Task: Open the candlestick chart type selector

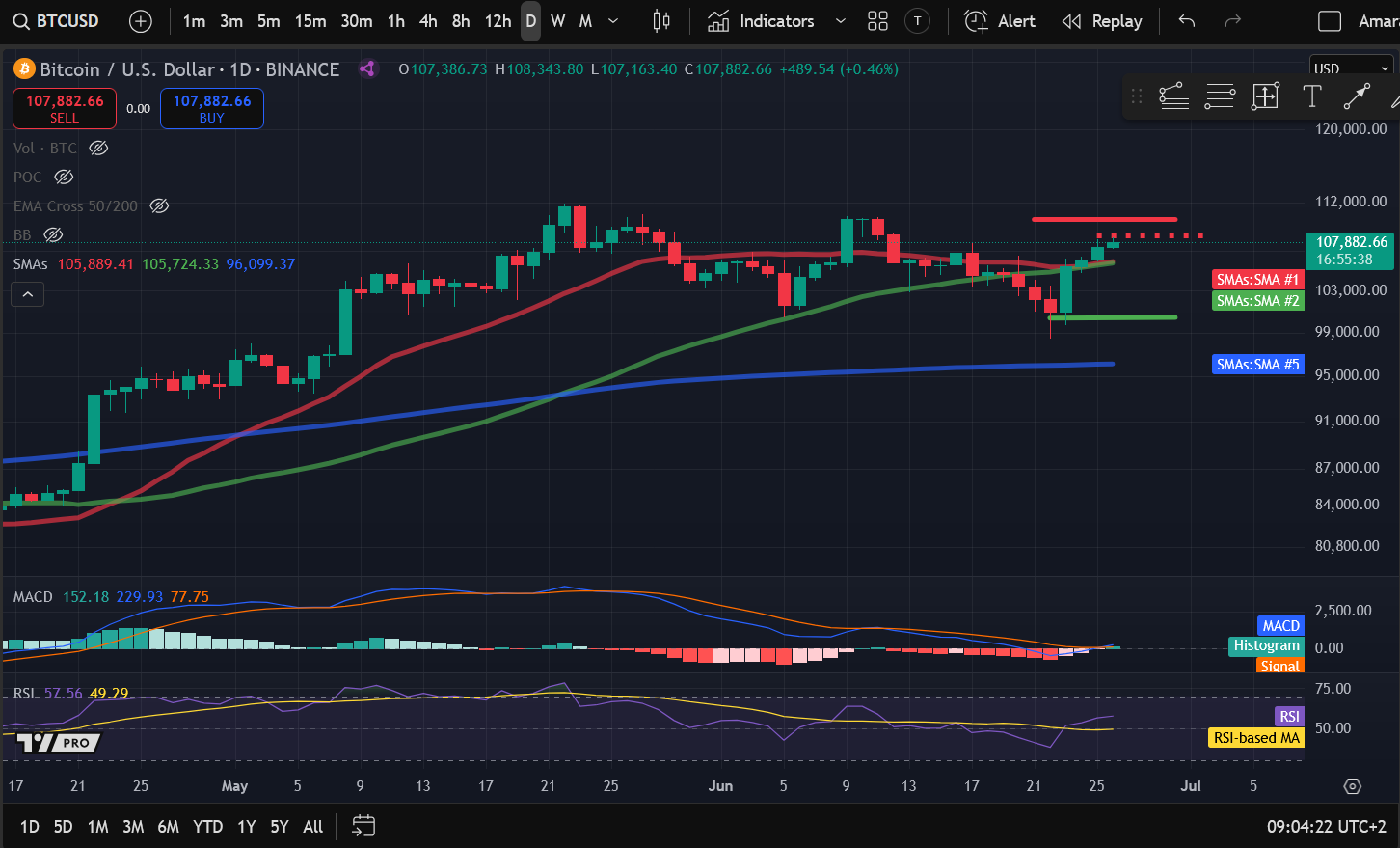Action: pos(661,21)
